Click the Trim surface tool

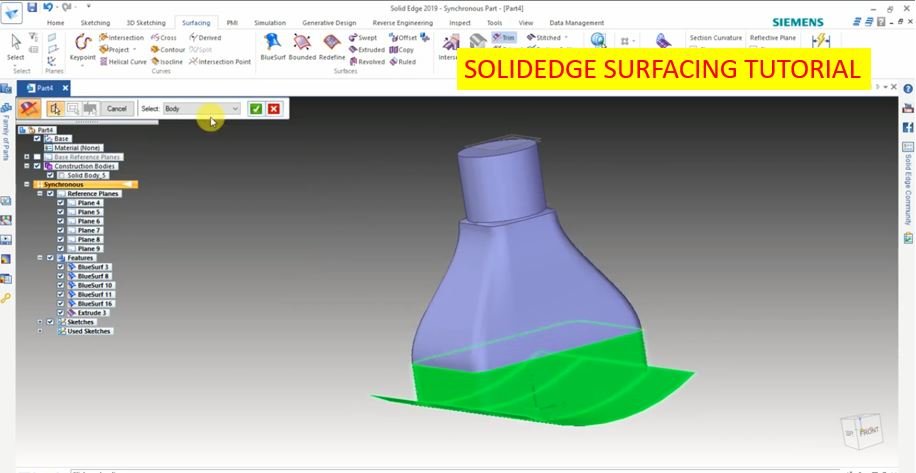[503, 37]
